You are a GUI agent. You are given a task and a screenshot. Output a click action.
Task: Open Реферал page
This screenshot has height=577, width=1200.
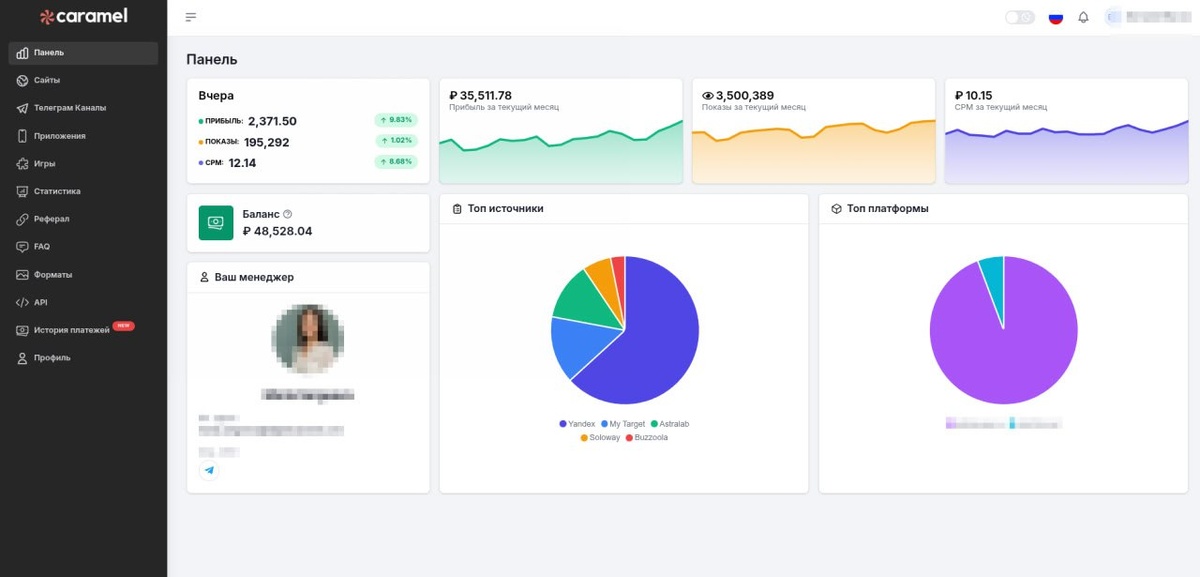point(83,219)
